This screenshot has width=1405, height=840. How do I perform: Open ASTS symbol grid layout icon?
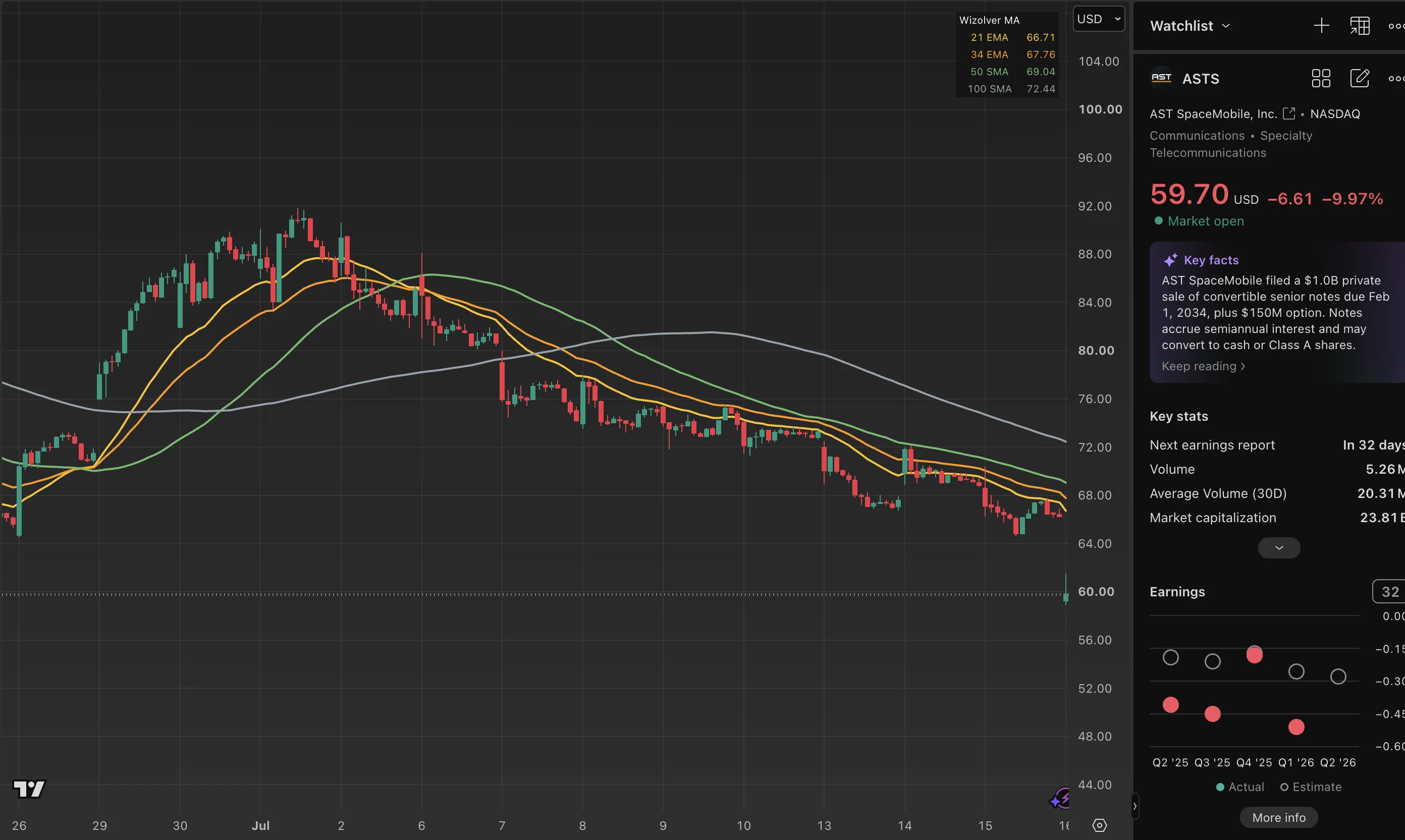click(1321, 78)
